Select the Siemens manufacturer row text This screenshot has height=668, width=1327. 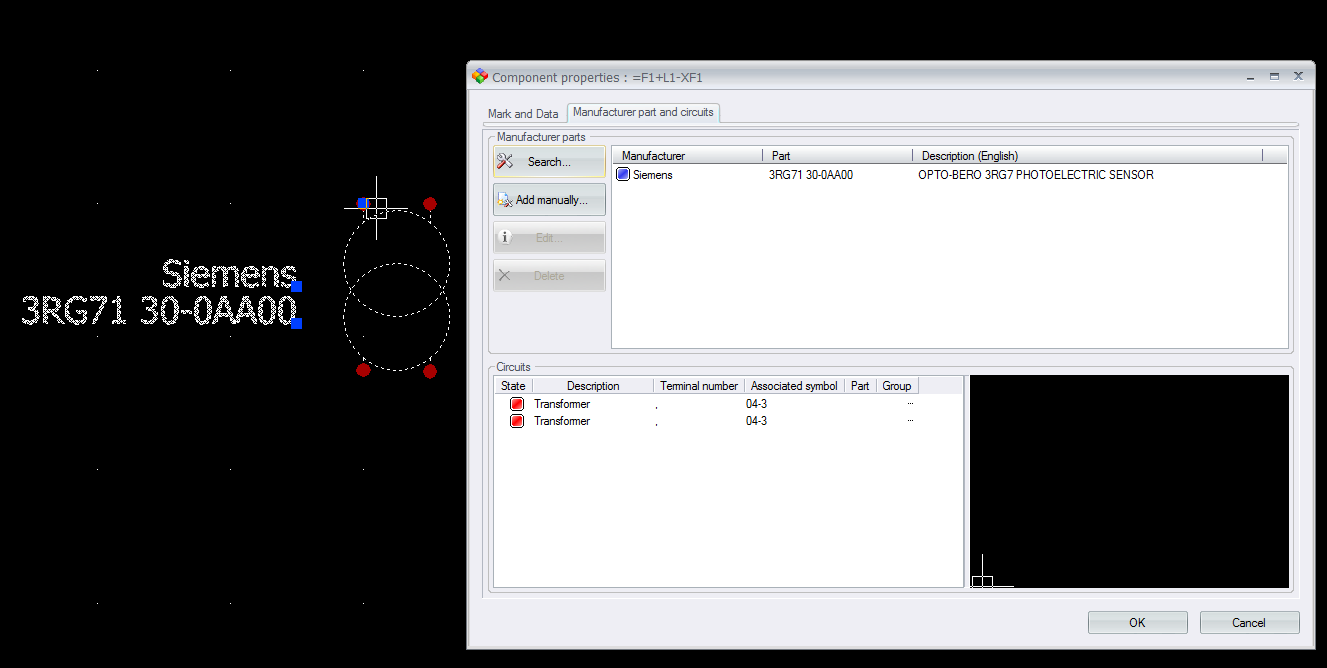click(653, 175)
